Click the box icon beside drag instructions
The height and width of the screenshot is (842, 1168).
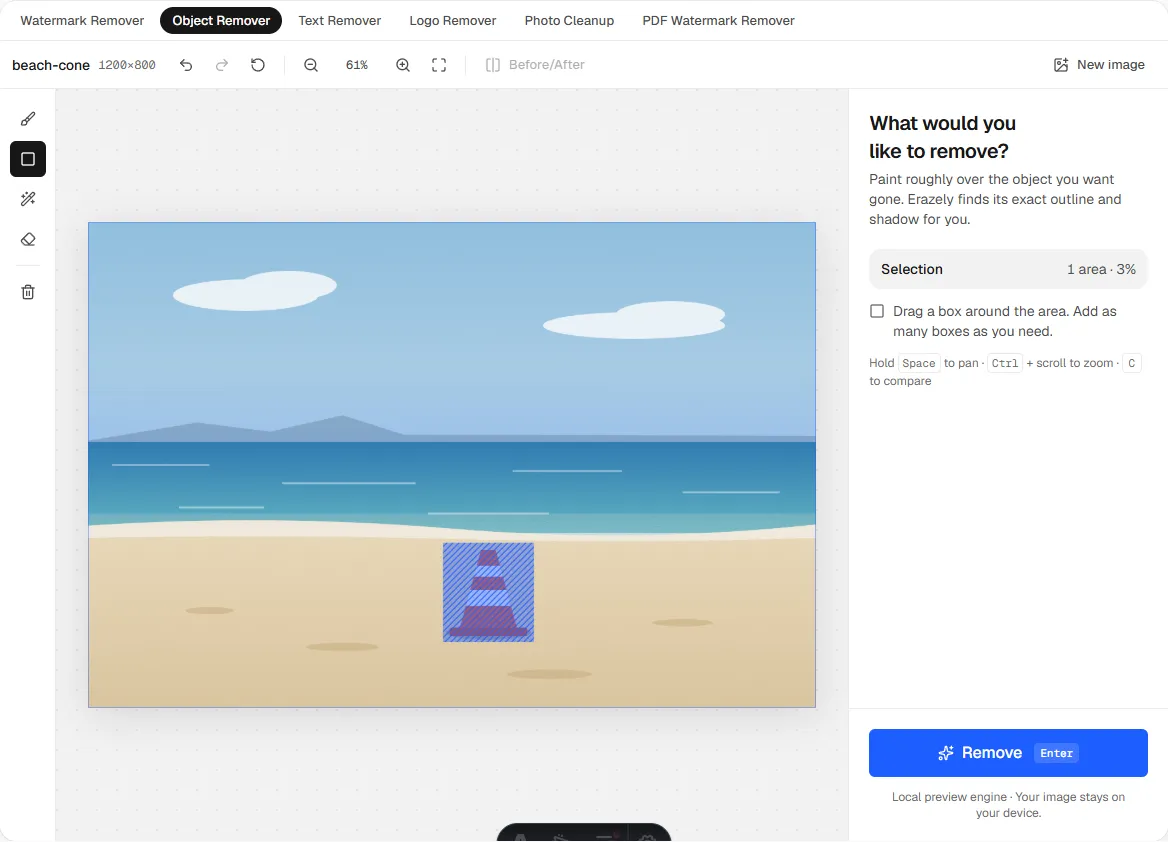click(877, 311)
